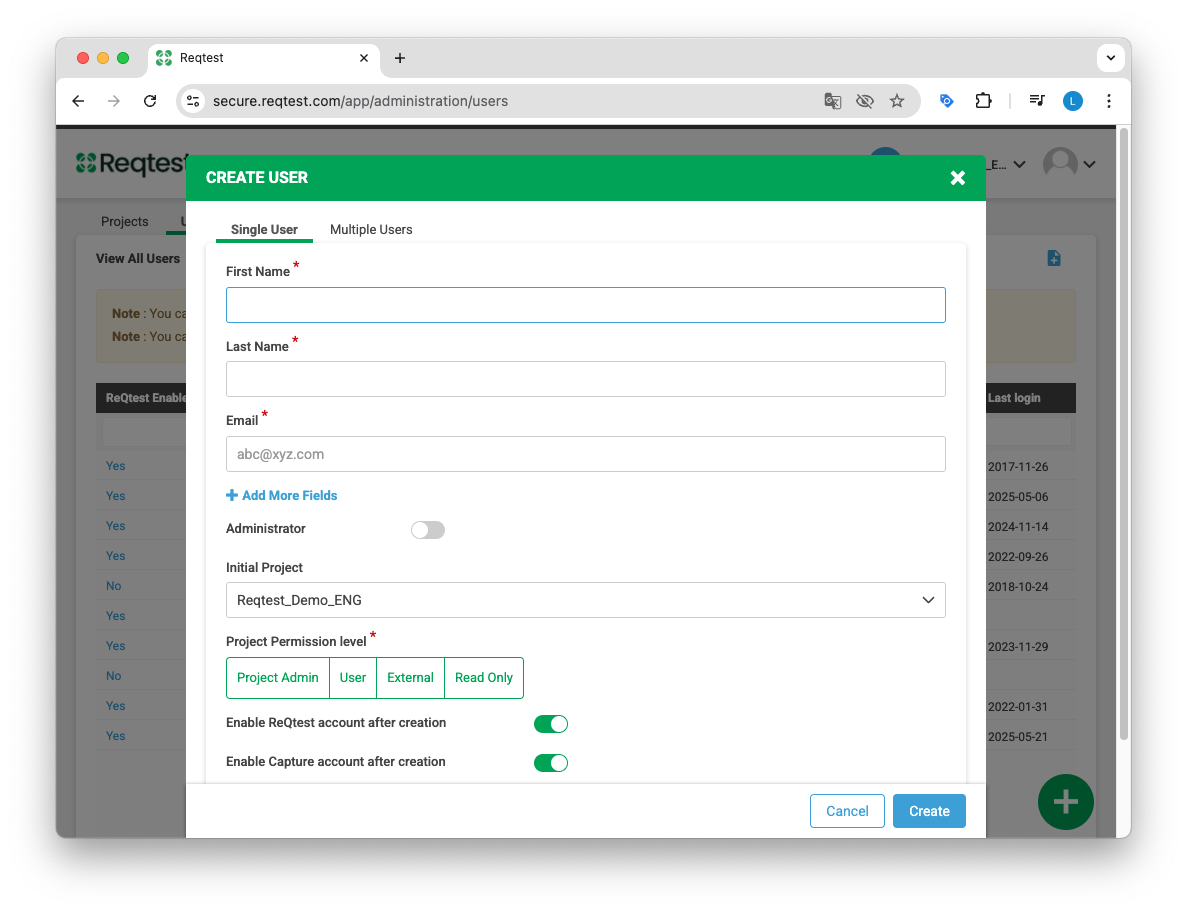1187x912 pixels.
Task: Select Read Only permission level
Action: 484,677
